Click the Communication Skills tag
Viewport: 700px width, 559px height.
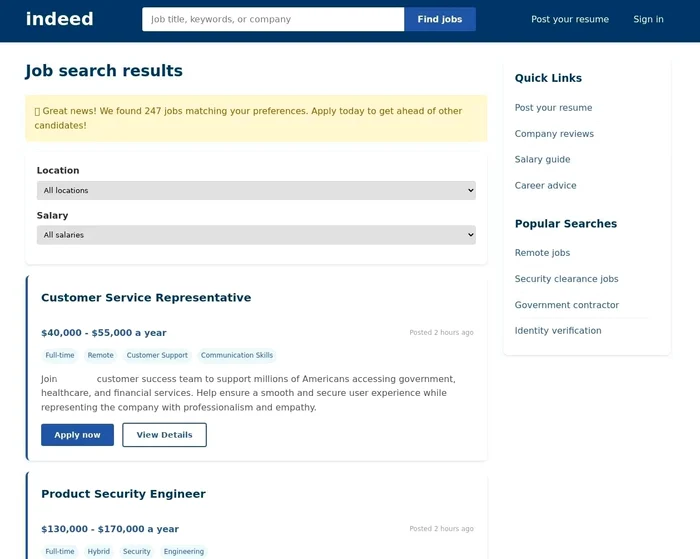tap(236, 355)
